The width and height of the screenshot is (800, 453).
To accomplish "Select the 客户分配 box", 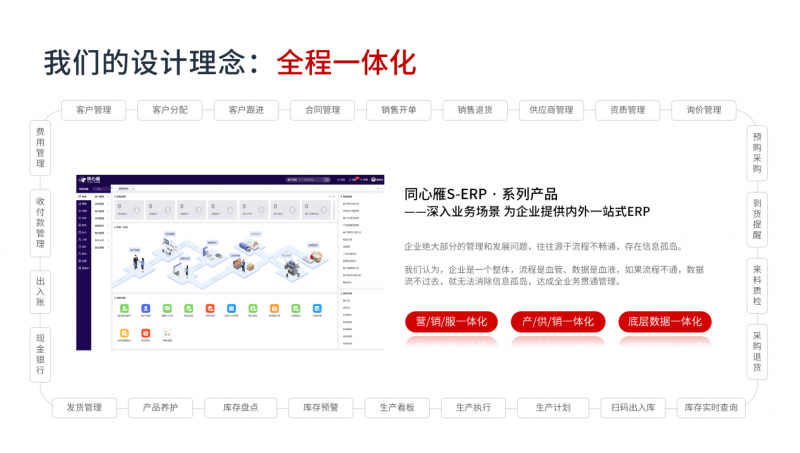I will (x=170, y=110).
